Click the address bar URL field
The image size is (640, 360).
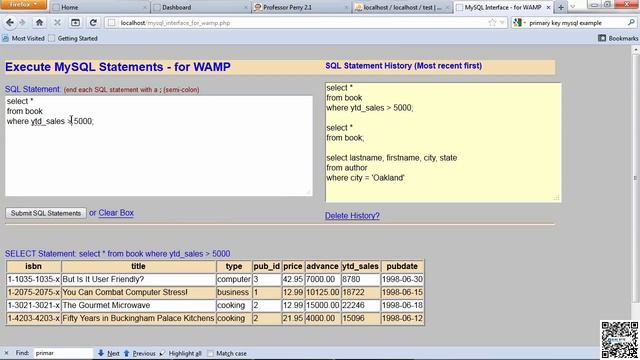300,23
